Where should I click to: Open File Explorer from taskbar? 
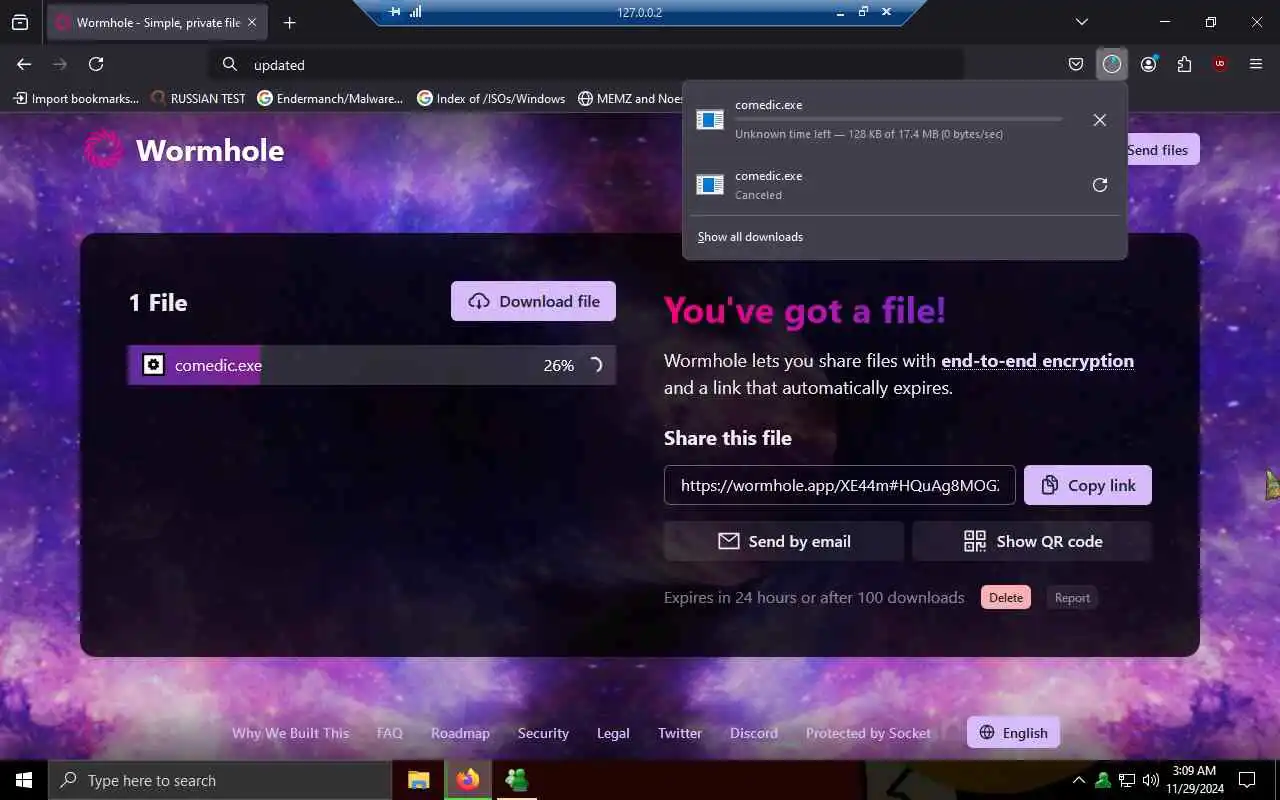pos(418,780)
